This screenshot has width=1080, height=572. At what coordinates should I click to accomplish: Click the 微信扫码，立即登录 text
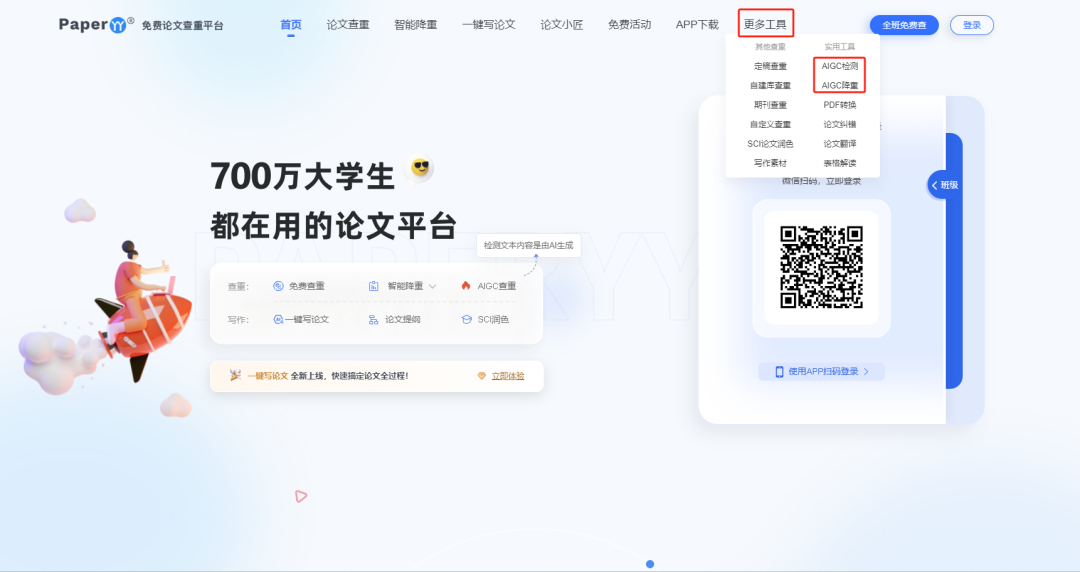point(821,181)
